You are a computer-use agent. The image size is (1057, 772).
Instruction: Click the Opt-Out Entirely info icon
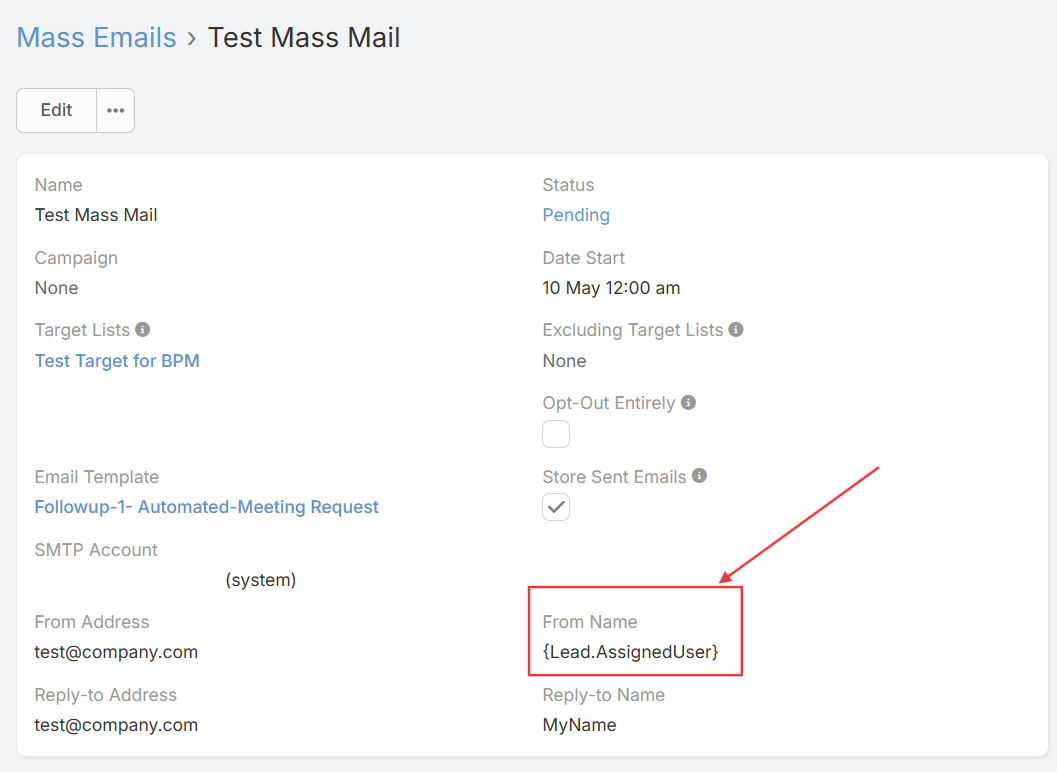[x=688, y=403]
